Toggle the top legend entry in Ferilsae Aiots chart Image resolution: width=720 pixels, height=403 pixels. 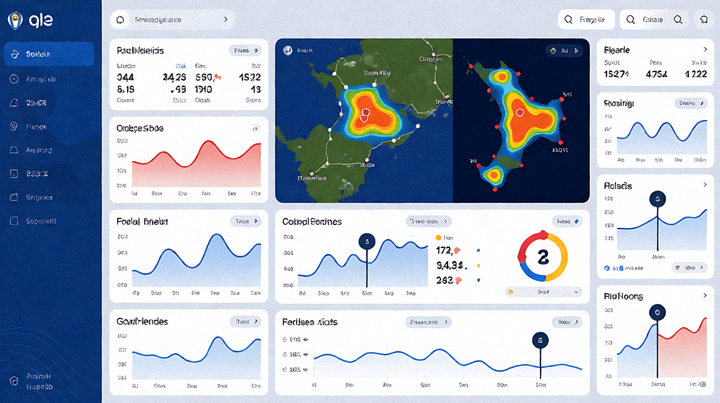coord(295,340)
